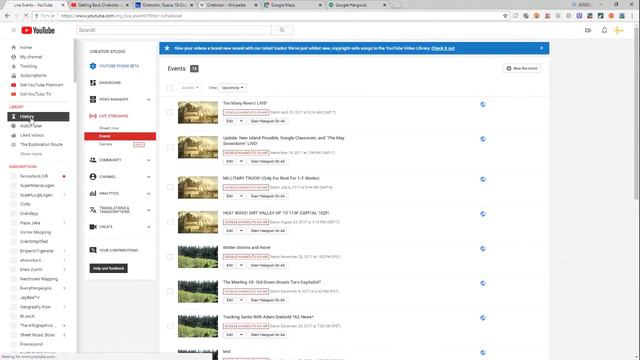The image size is (640, 360).
Task: Tick checkbox for The Meeting #5 event
Action: point(170,291)
